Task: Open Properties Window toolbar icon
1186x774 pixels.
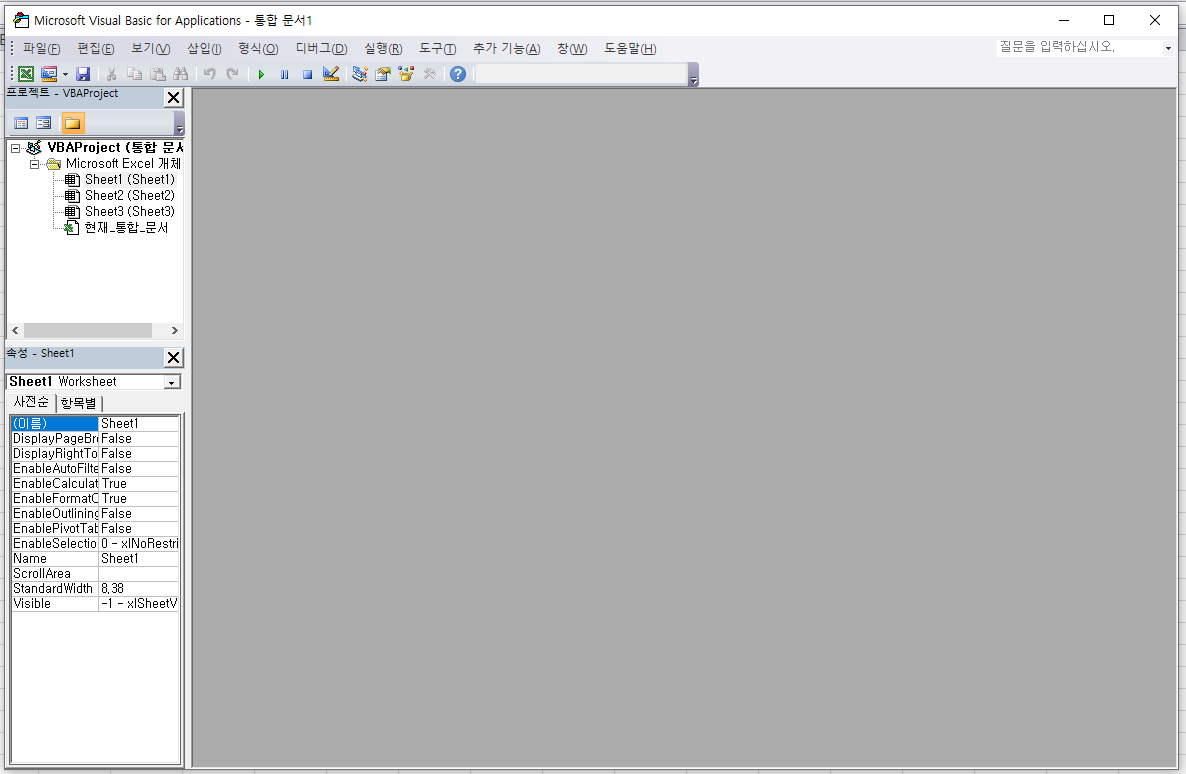Action: pos(383,74)
